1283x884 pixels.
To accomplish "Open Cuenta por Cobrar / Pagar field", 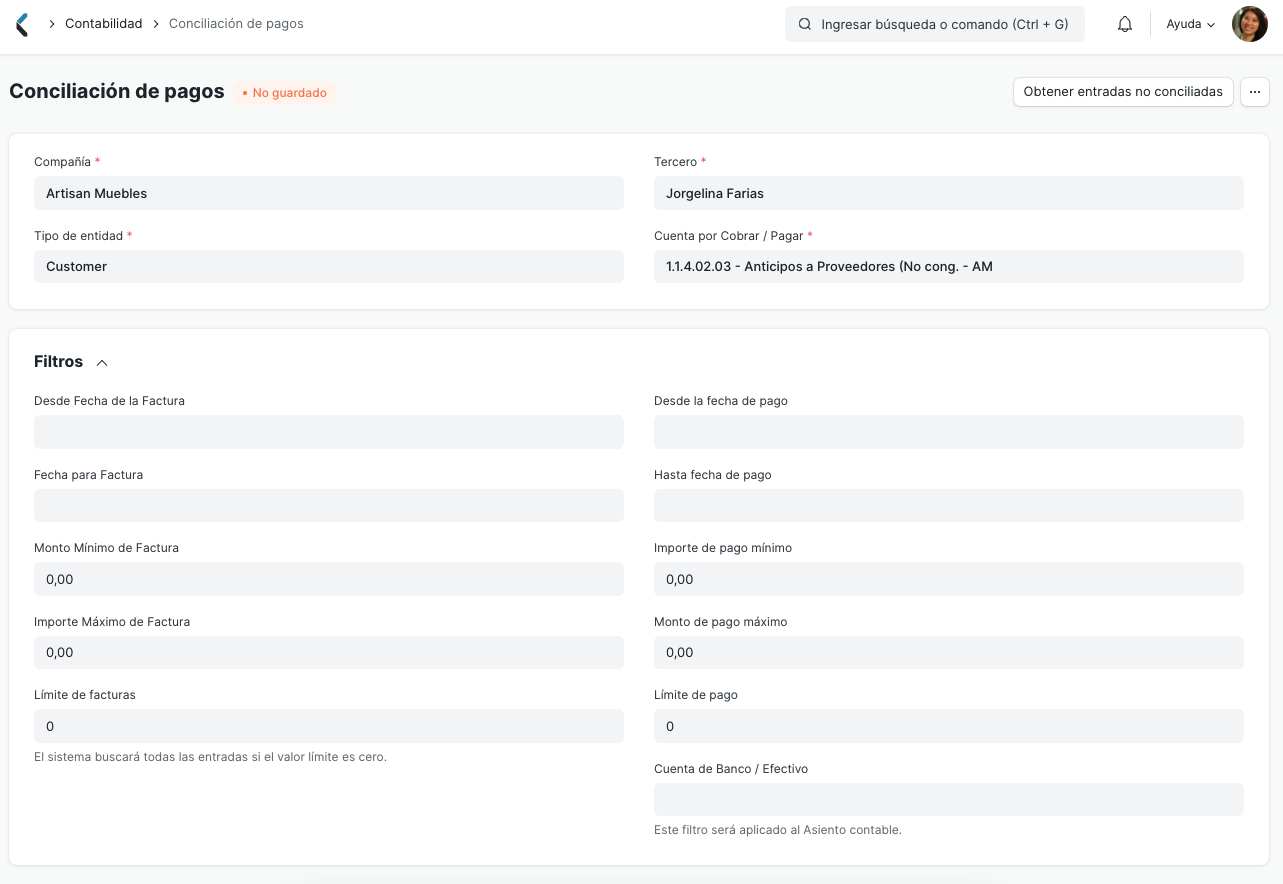I will (949, 267).
